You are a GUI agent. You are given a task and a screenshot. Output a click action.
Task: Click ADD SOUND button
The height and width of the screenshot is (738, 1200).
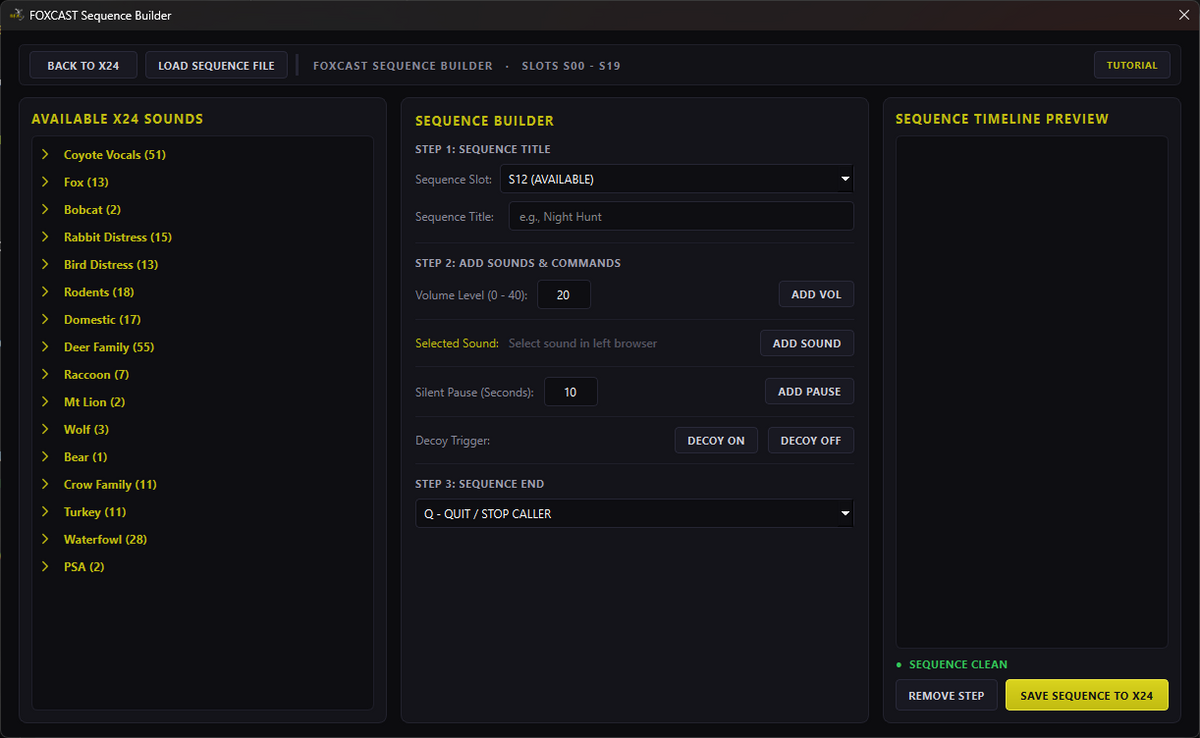pyautogui.click(x=807, y=343)
